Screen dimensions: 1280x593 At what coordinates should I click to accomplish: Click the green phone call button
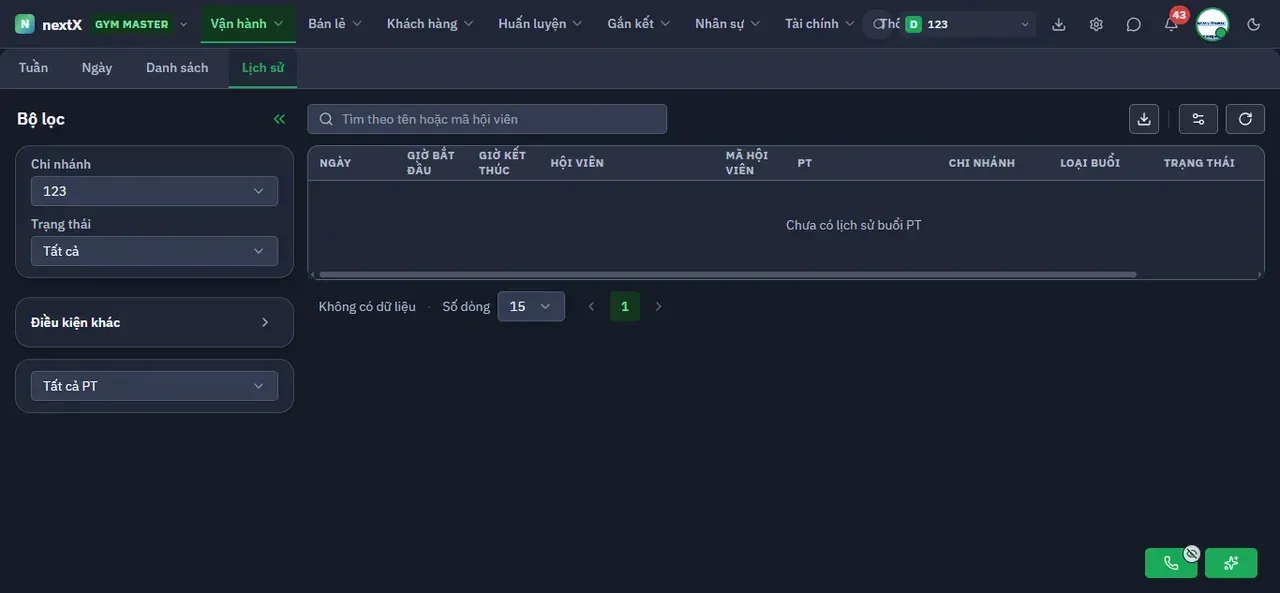[x=1171, y=563]
